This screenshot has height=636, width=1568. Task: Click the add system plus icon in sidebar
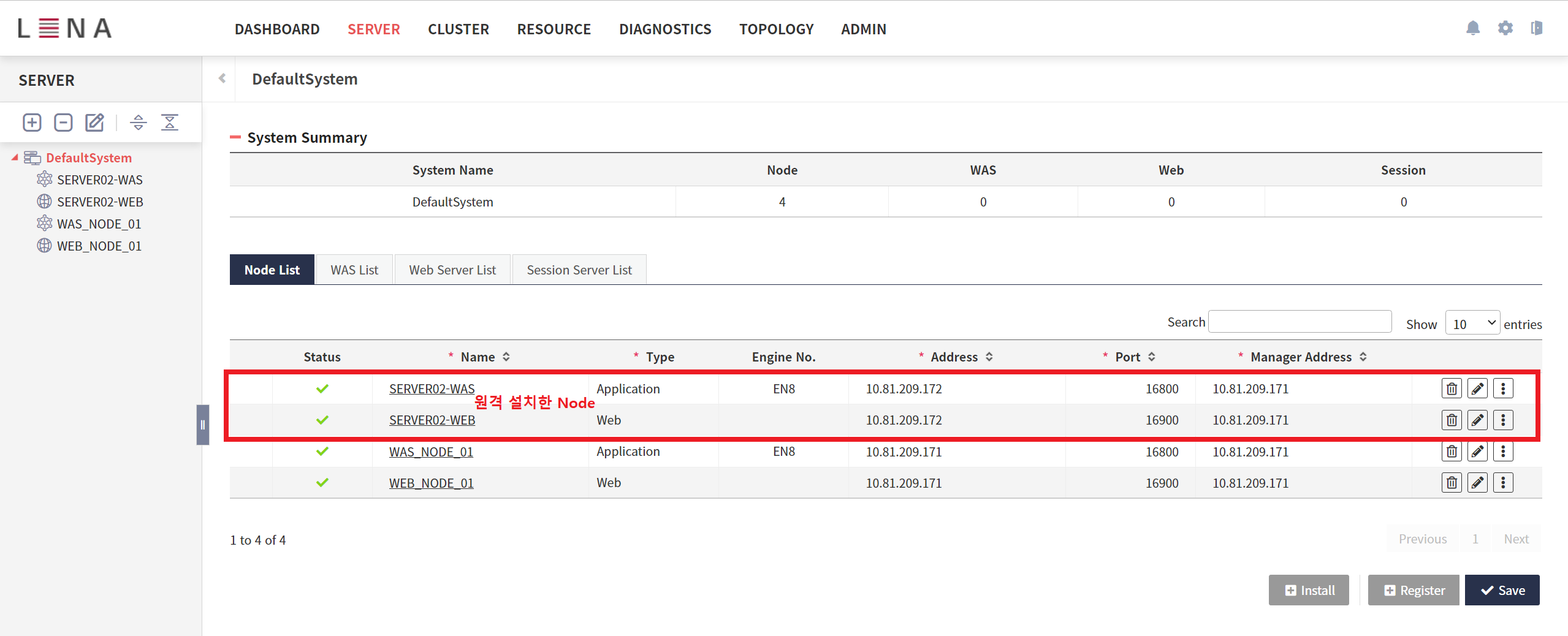pos(32,123)
